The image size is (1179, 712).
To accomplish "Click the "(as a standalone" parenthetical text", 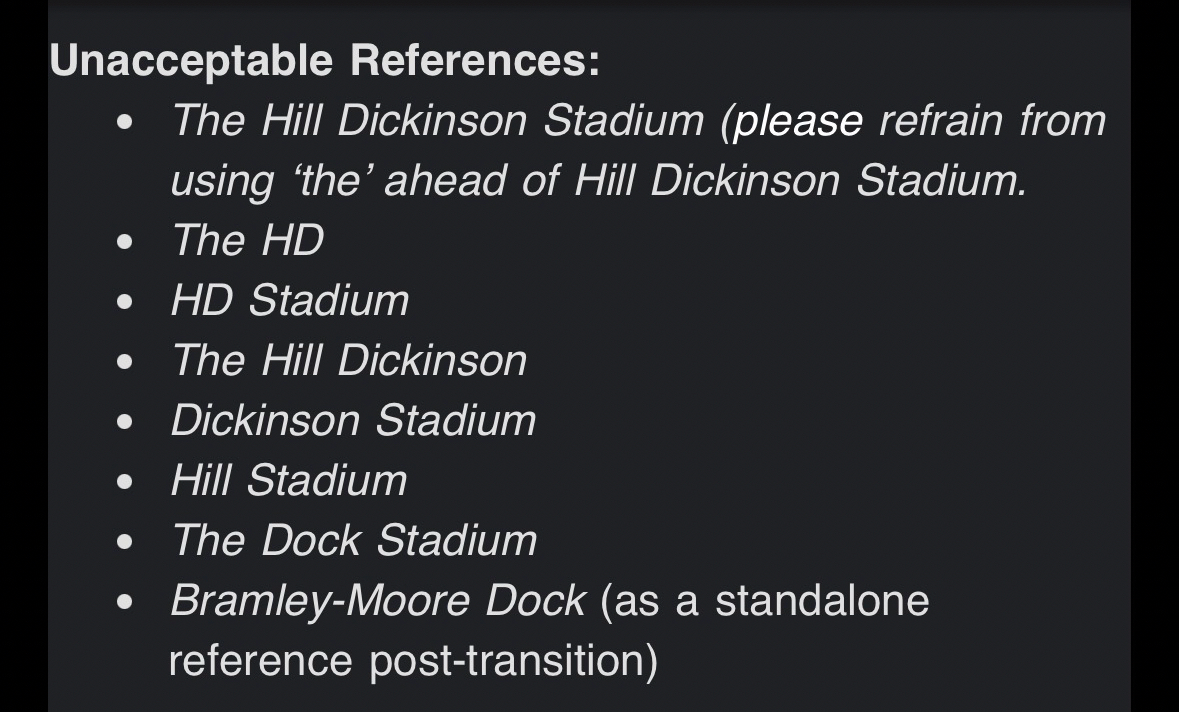I will [x=765, y=601].
